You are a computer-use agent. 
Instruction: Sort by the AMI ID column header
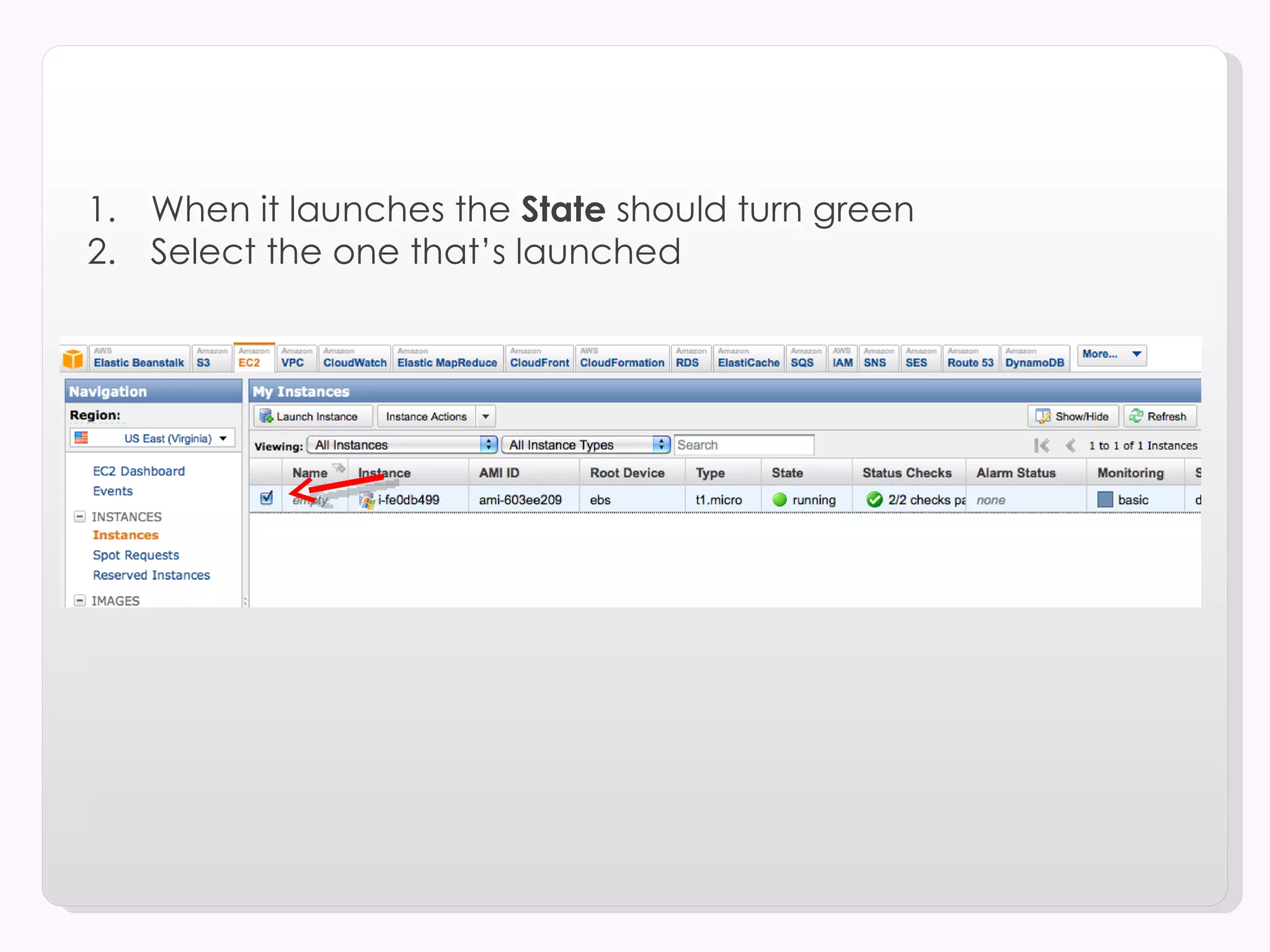[x=524, y=472]
